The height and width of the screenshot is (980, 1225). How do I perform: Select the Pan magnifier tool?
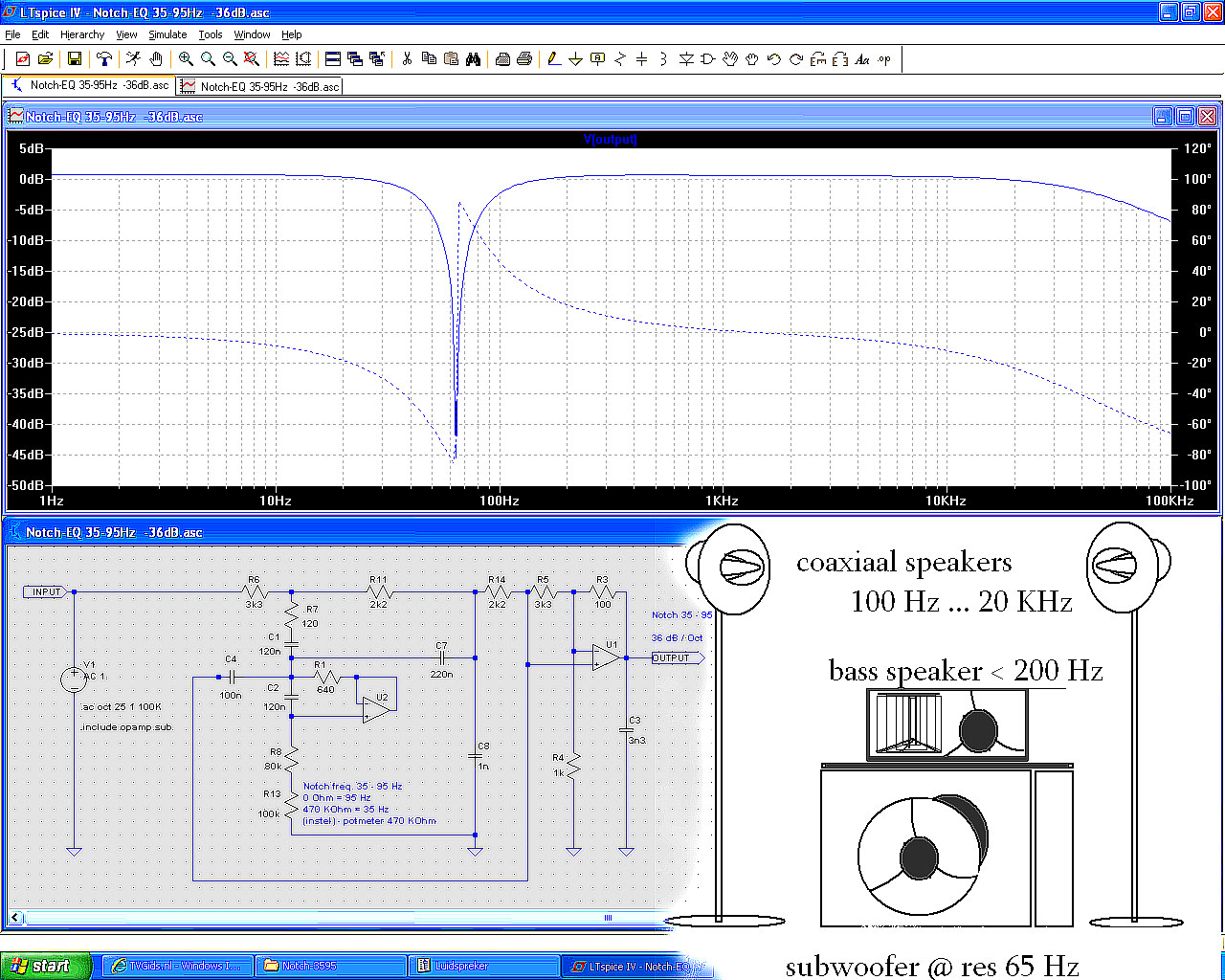pos(208,59)
